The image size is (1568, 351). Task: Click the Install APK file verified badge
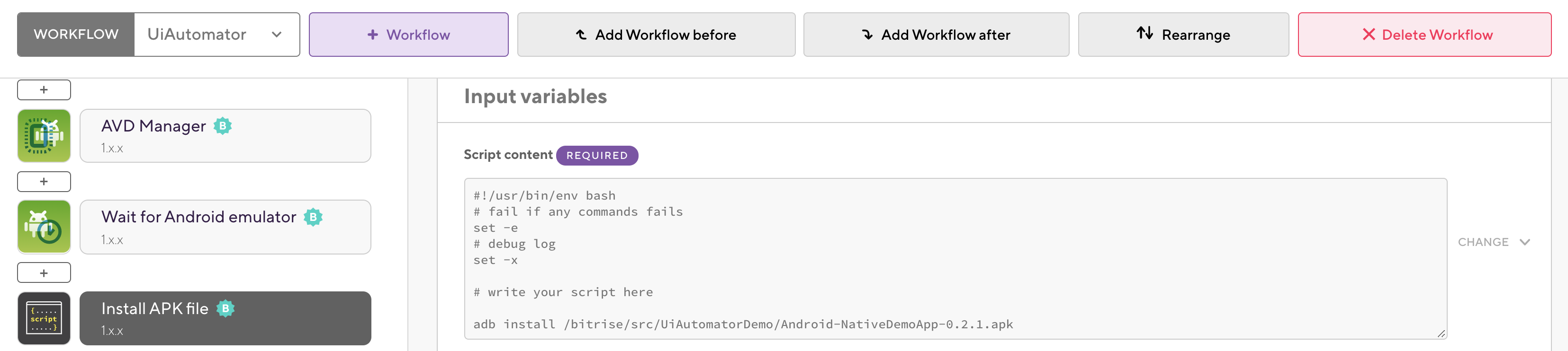coord(225,308)
